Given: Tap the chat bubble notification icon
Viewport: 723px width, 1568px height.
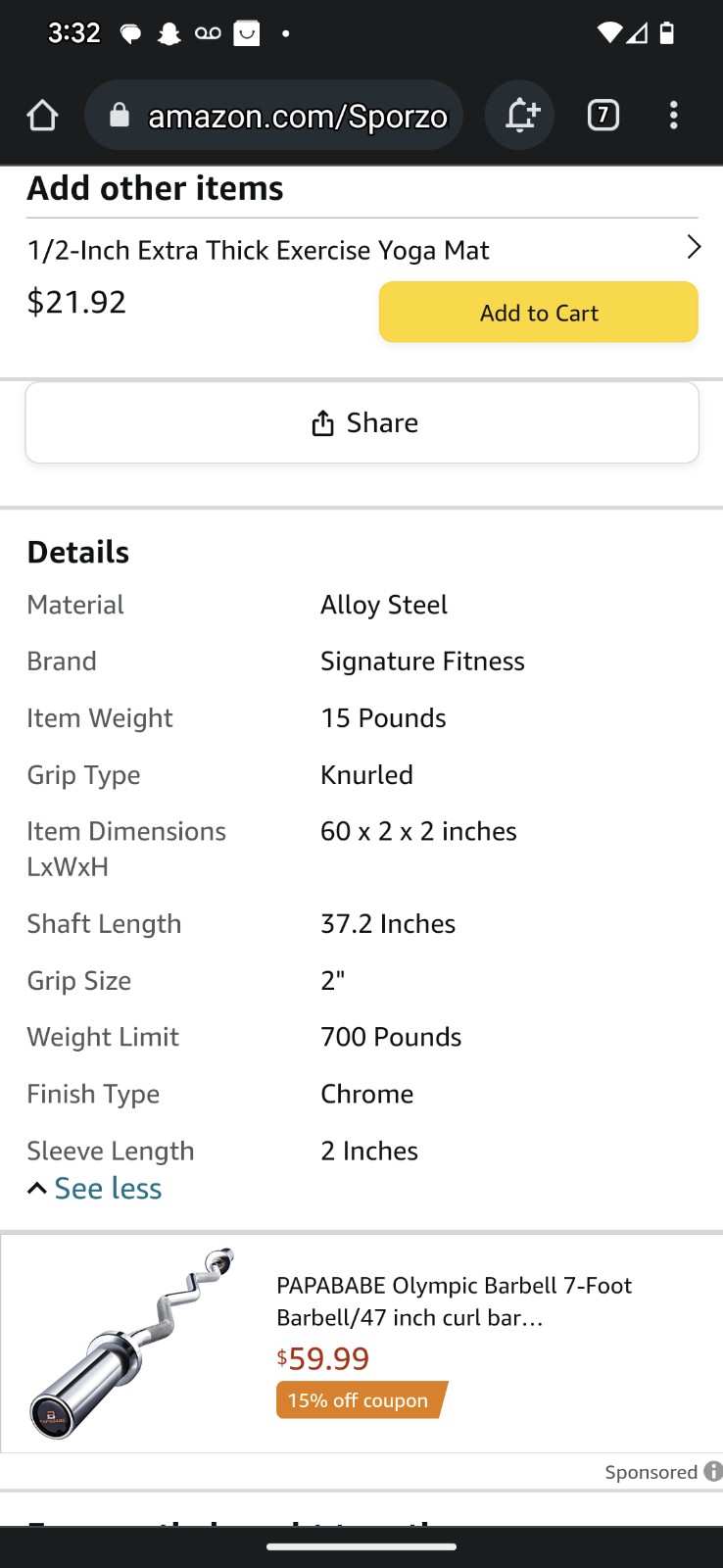Looking at the screenshot, I should [130, 34].
